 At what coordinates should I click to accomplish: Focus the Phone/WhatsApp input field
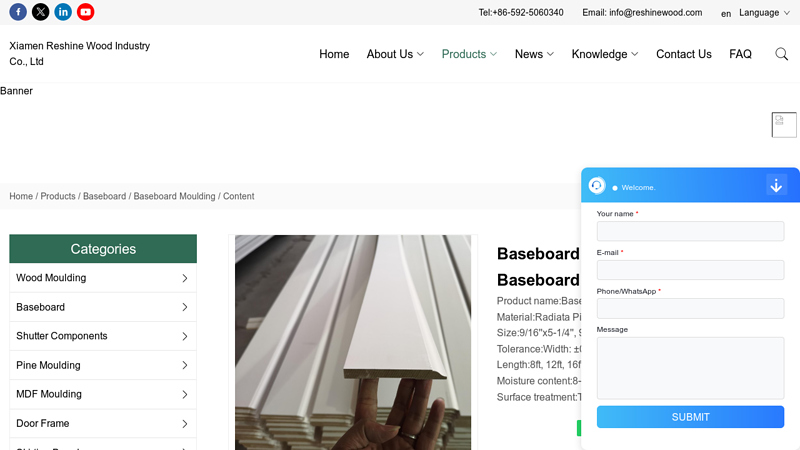click(x=690, y=309)
